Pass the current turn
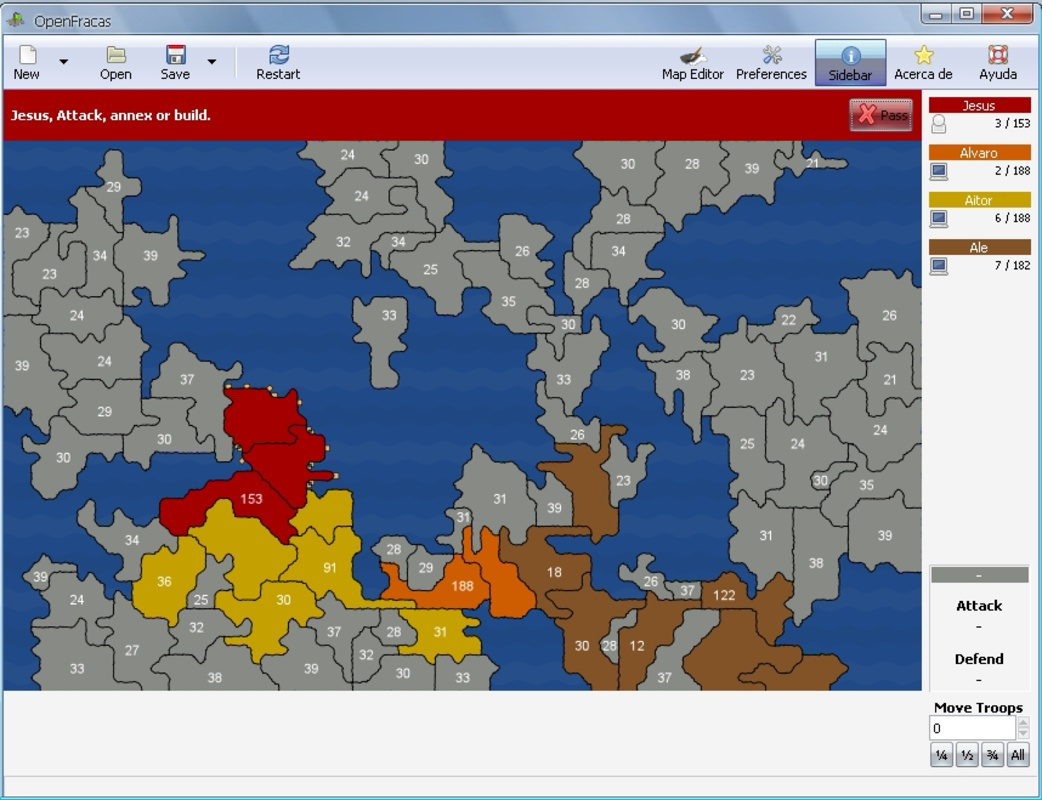The width and height of the screenshot is (1042, 800). pyautogui.click(x=881, y=115)
